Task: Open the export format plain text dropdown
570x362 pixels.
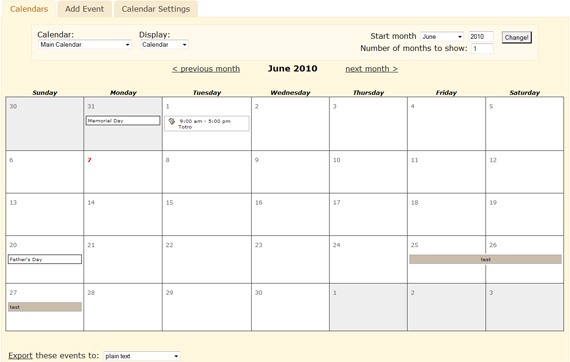Action: [x=141, y=356]
